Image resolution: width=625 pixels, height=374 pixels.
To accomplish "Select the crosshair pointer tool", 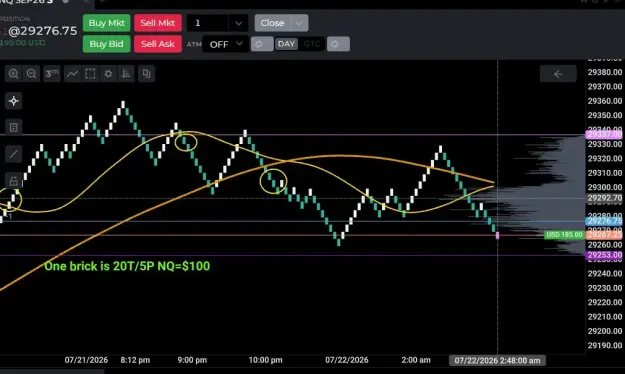I will 14,101.
